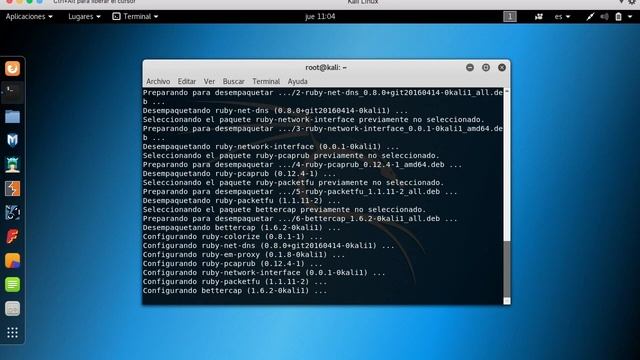Click the line 'Configurando ruby-network-interface (0.0.1-0kali1) ...'
The image size is (640, 360).
(264, 273)
